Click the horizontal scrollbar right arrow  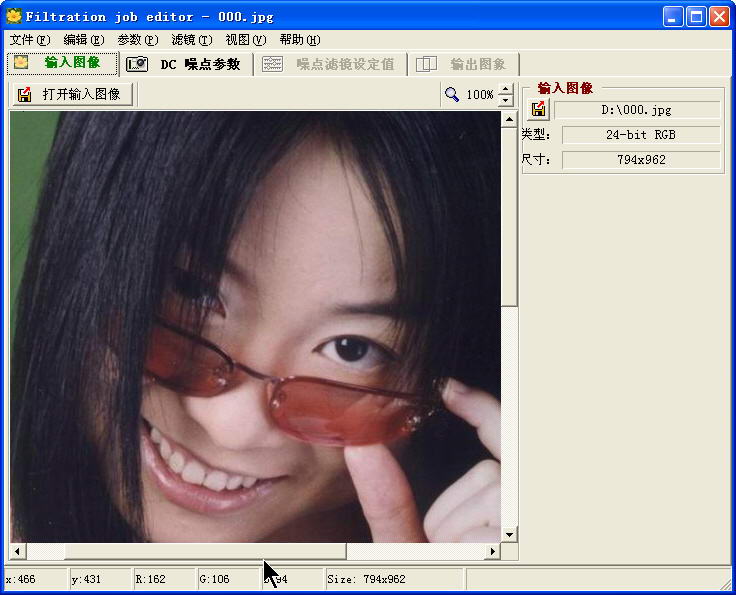pyautogui.click(x=492, y=551)
